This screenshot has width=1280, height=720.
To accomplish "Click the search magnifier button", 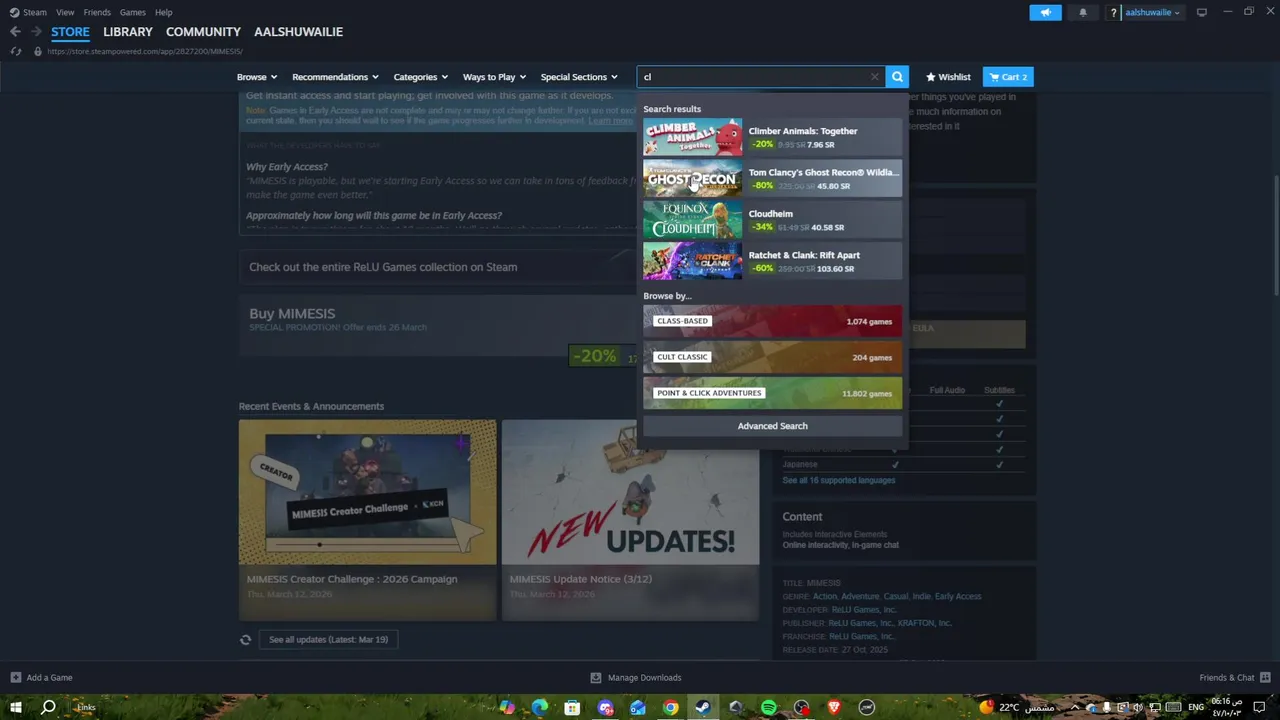I will [897, 77].
